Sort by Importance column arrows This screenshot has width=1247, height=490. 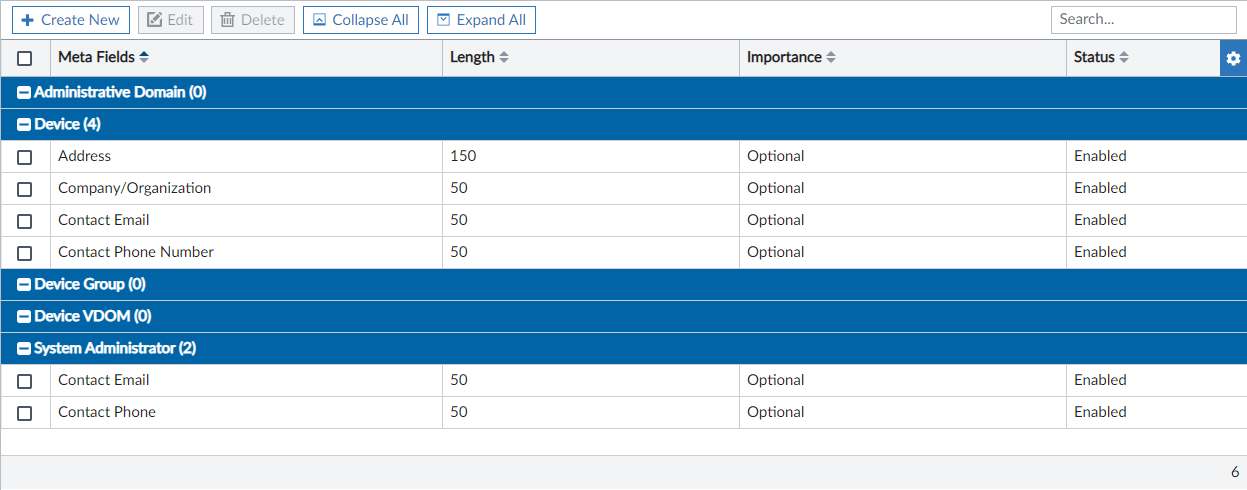click(x=831, y=58)
